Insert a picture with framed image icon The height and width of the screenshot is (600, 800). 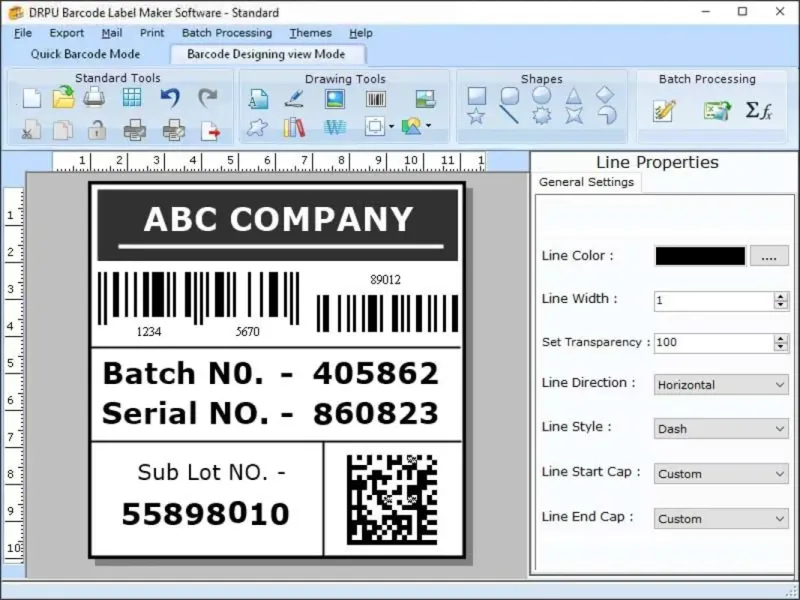coord(335,98)
